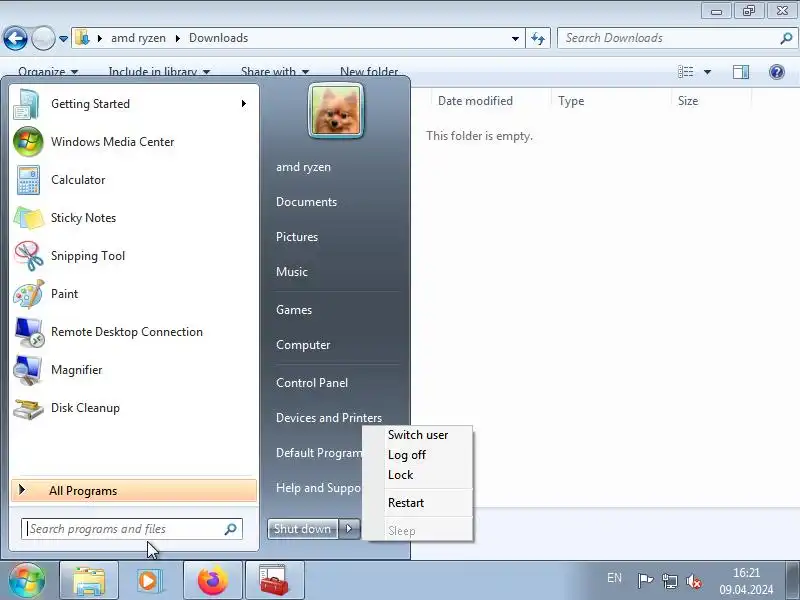
Task: Launch the Magnifier tool
Action: tap(134, 370)
